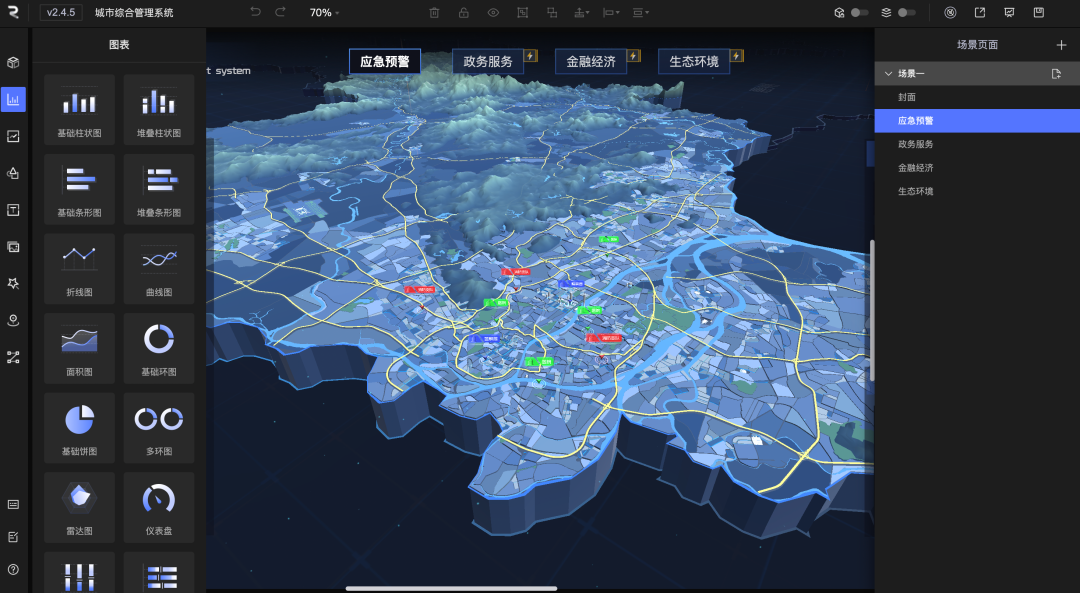This screenshot has width=1080, height=593.
Task: Collapse the 场景一 scene group
Action: click(x=887, y=74)
